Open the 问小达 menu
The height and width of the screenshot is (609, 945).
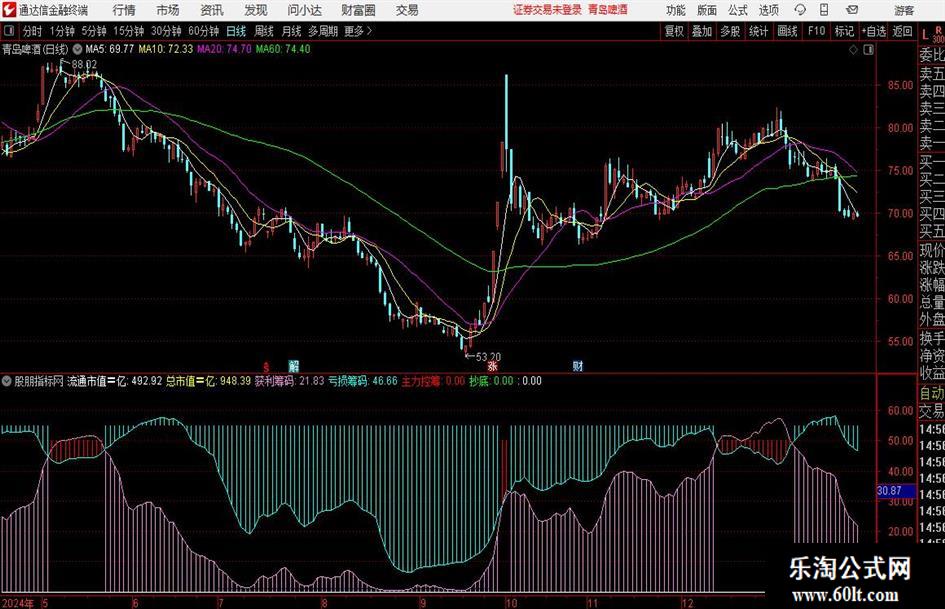coord(304,10)
